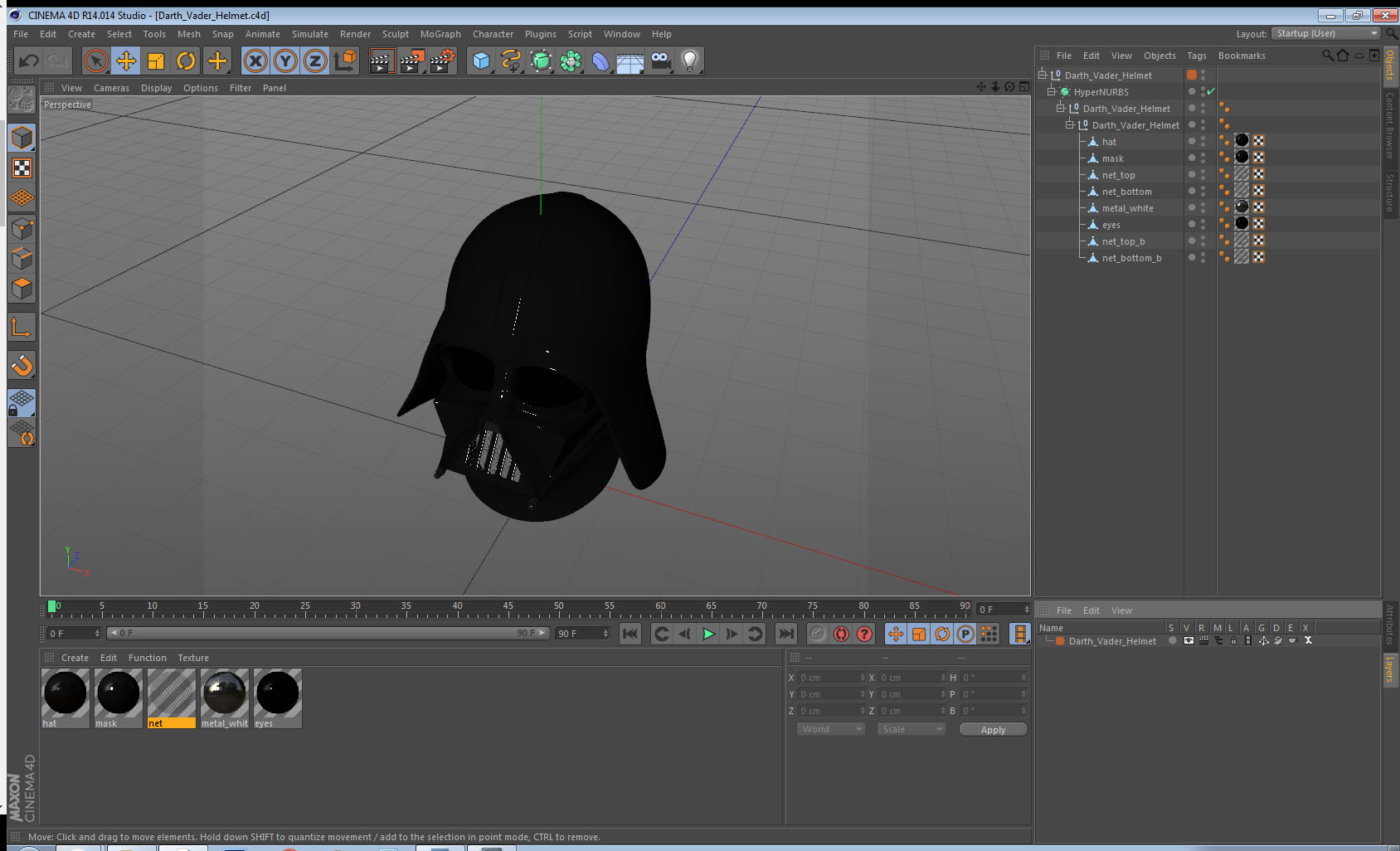The width and height of the screenshot is (1400, 851).
Task: Render to Picture Viewer
Action: (412, 61)
